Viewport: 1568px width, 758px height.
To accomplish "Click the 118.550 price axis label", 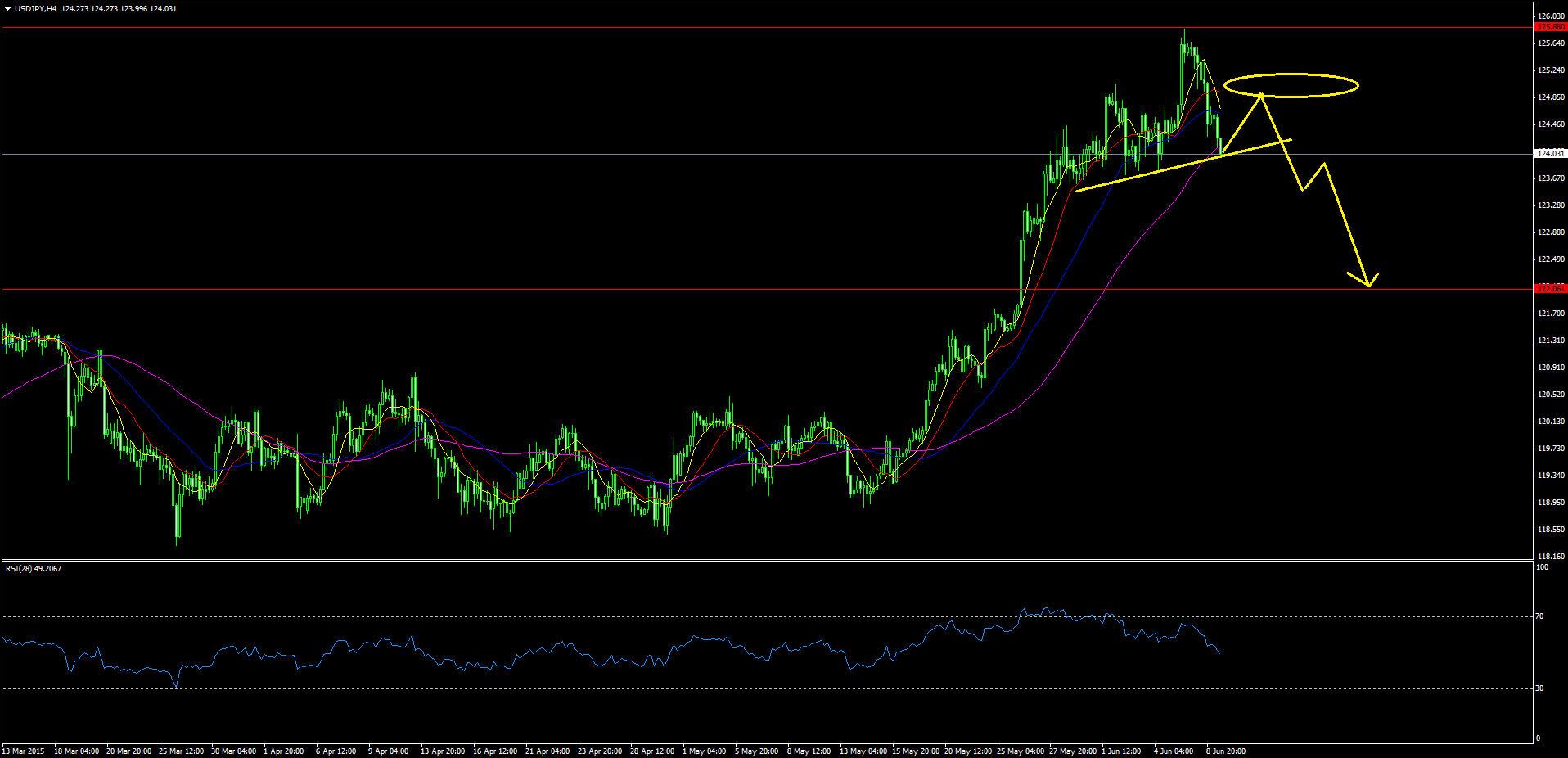I will pos(1552,530).
